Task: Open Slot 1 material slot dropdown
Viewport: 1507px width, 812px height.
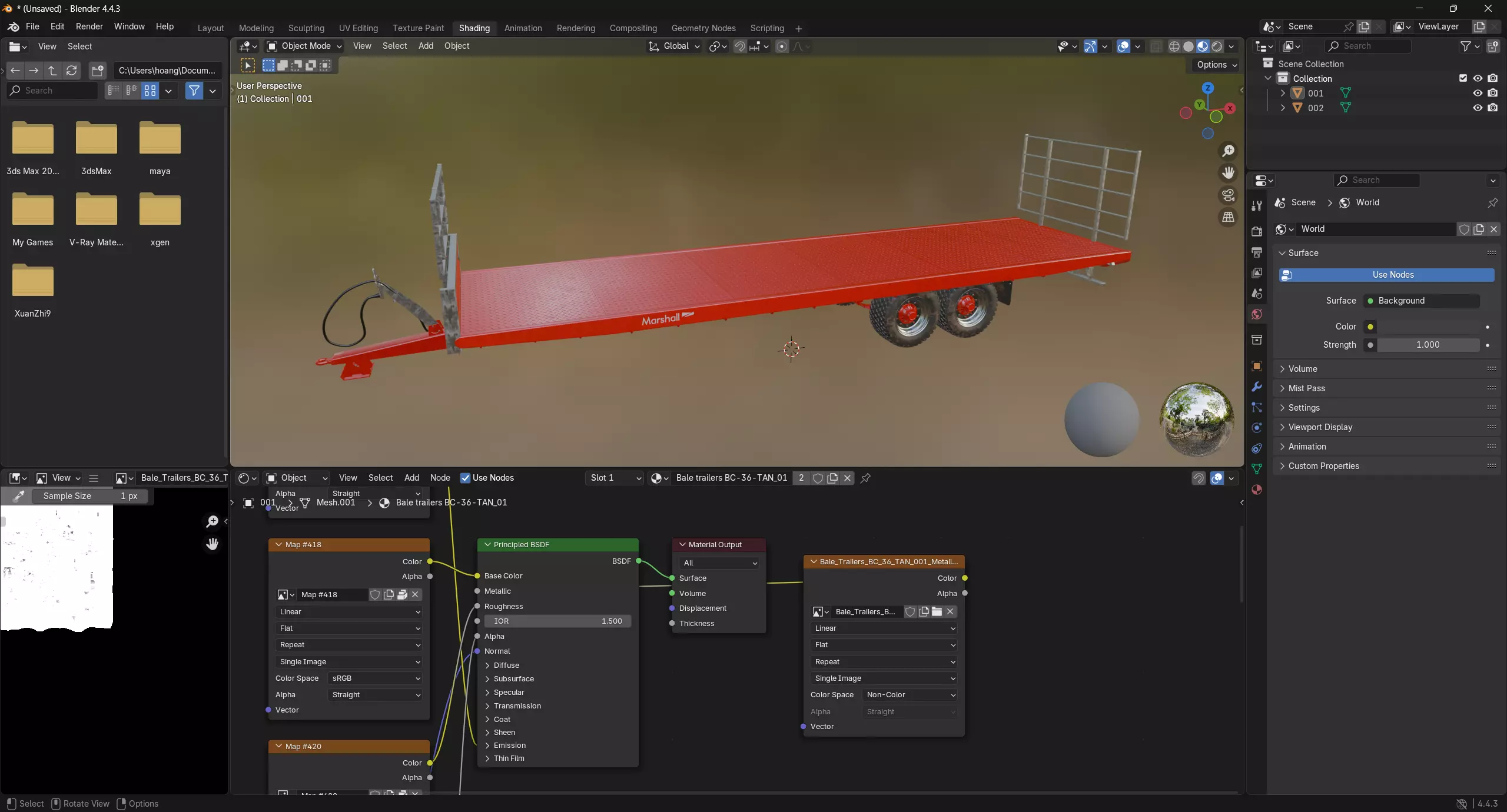Action: (x=614, y=478)
